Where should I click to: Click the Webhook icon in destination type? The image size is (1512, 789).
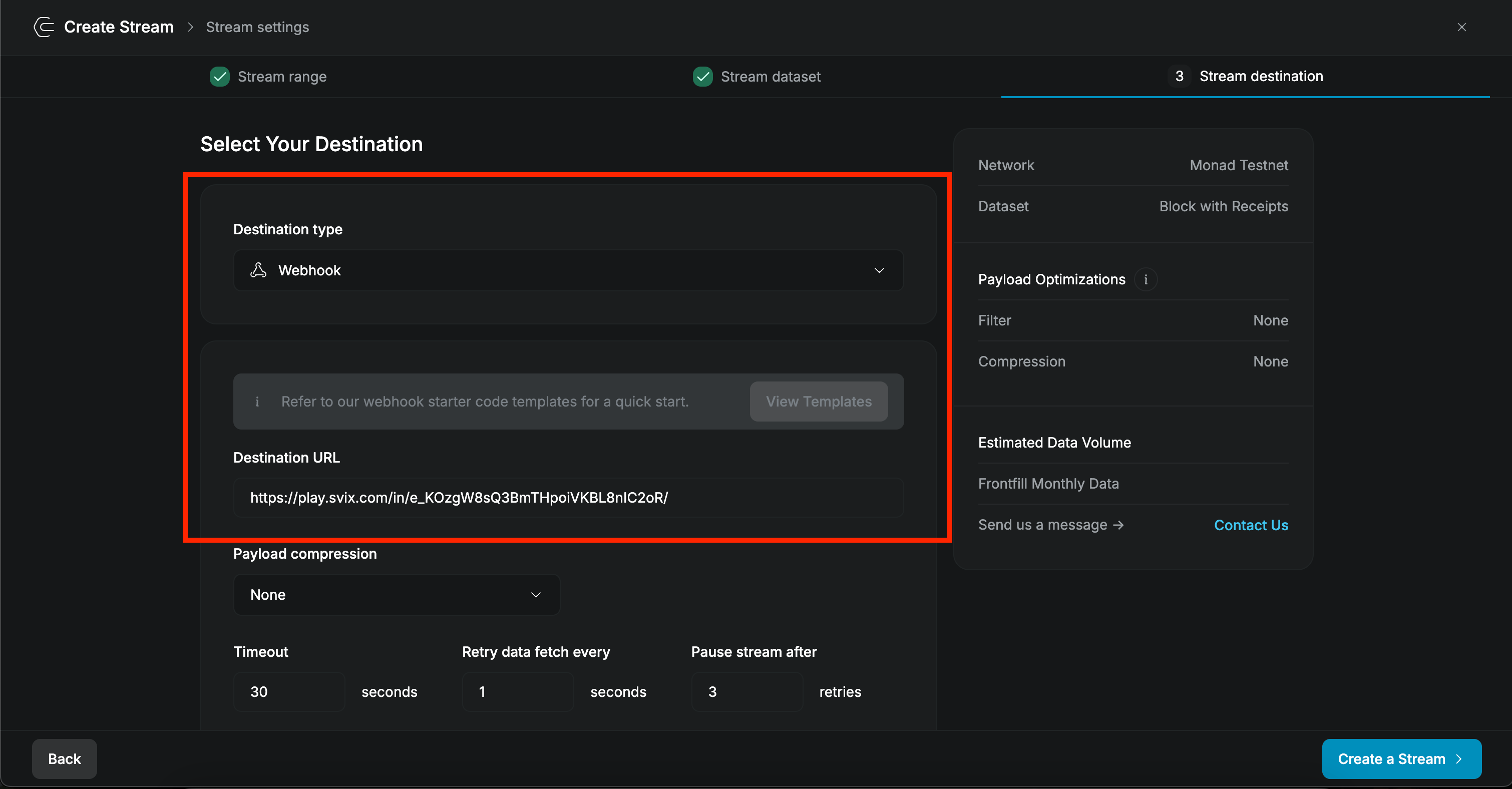pos(258,270)
